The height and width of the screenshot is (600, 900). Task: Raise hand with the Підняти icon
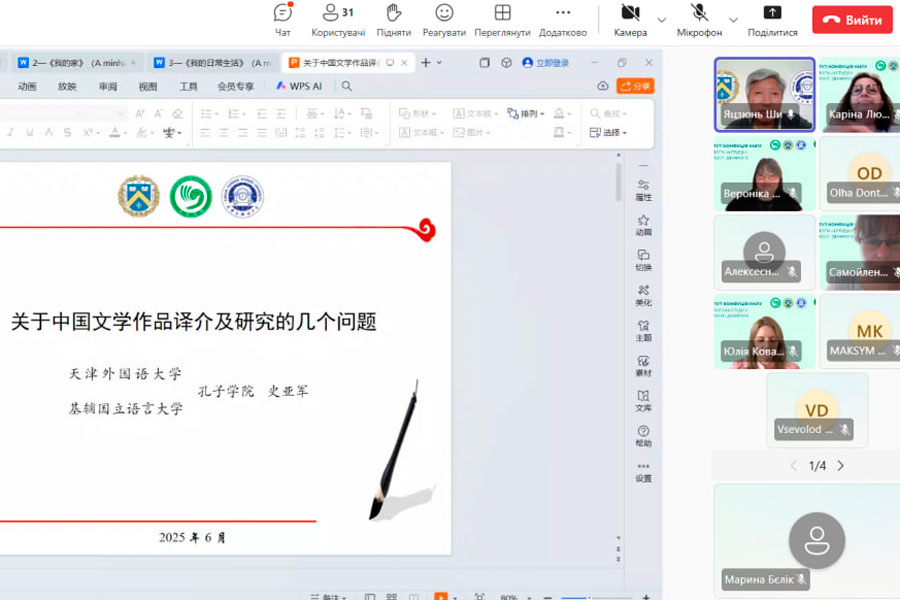(x=394, y=18)
